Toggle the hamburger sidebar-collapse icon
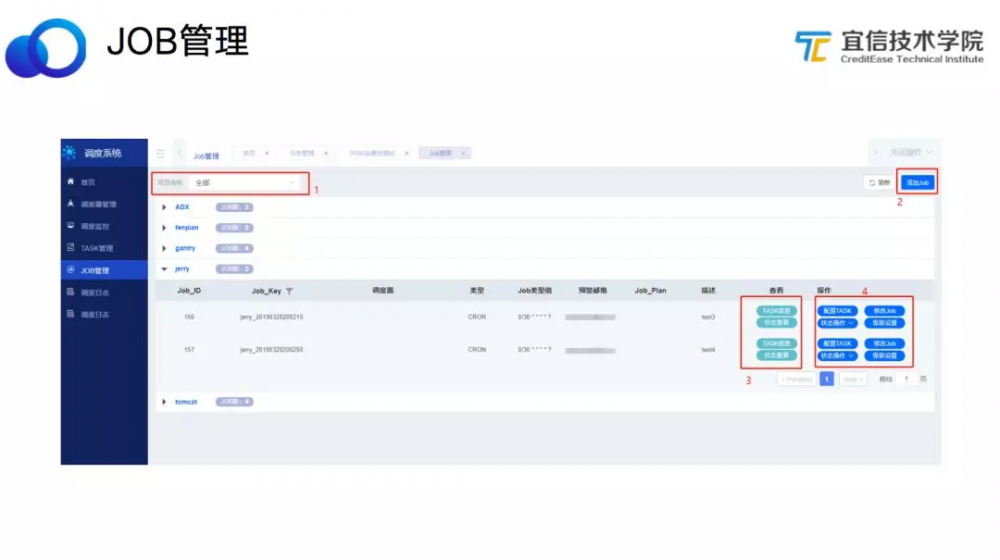The width and height of the screenshot is (1000, 560). [161, 154]
